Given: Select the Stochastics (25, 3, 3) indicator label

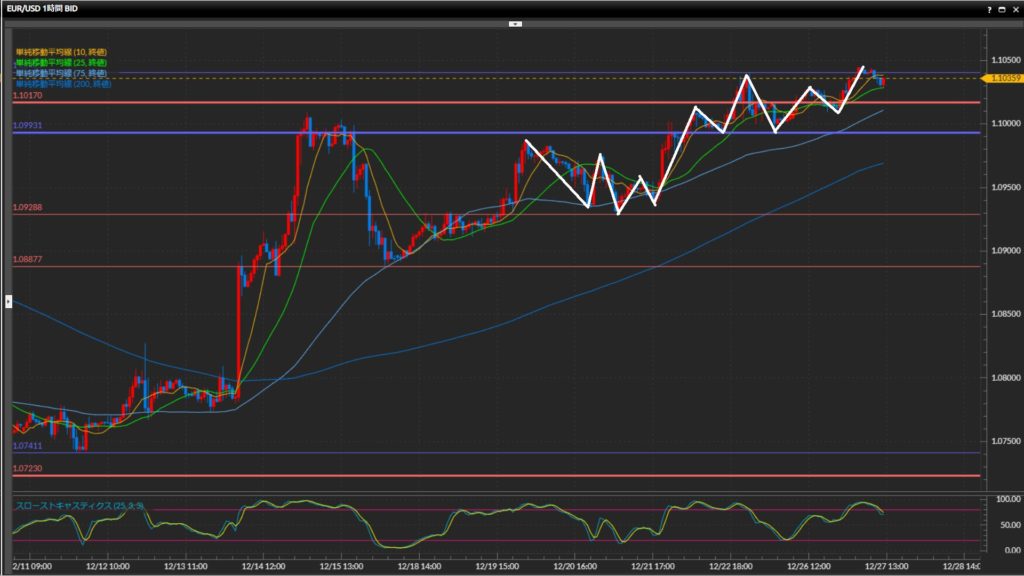Looking at the screenshot, I should point(80,506).
